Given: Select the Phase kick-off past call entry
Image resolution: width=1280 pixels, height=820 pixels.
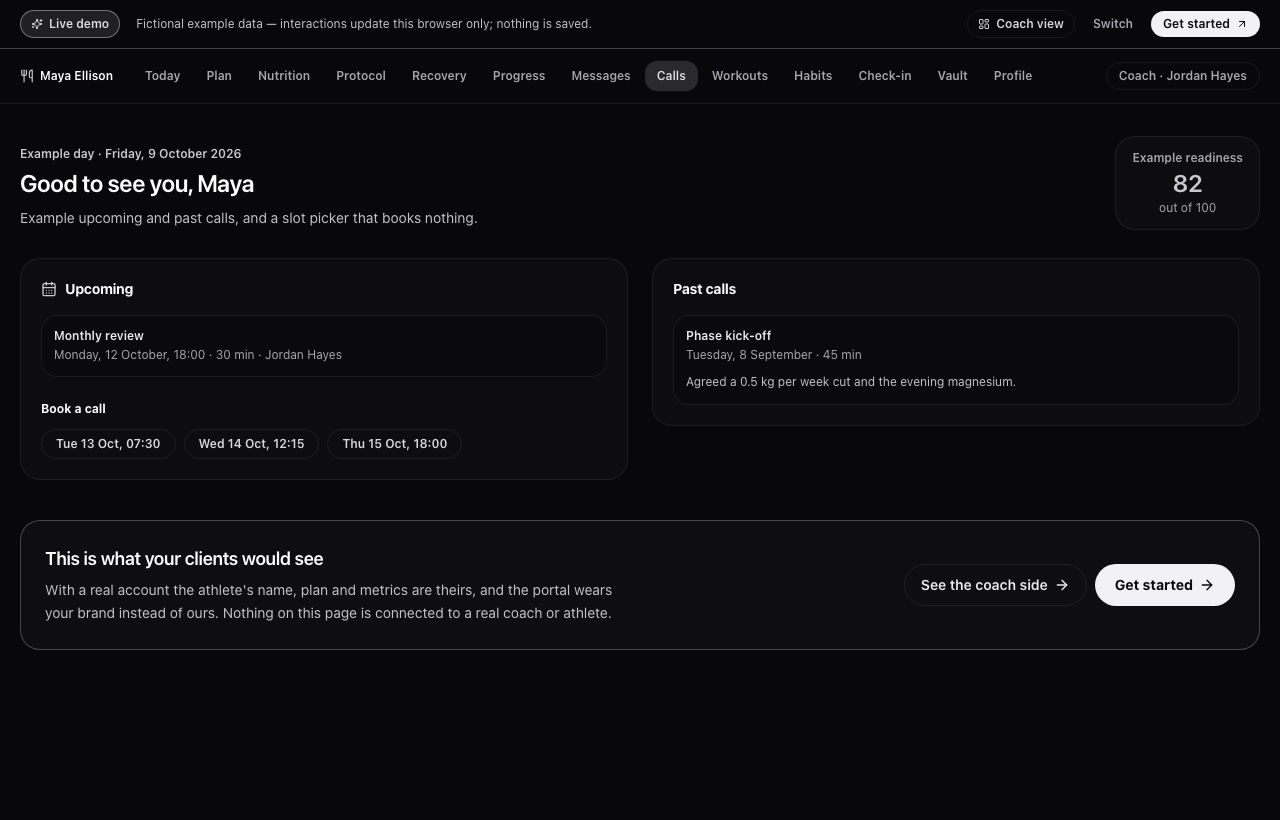Looking at the screenshot, I should (x=956, y=360).
